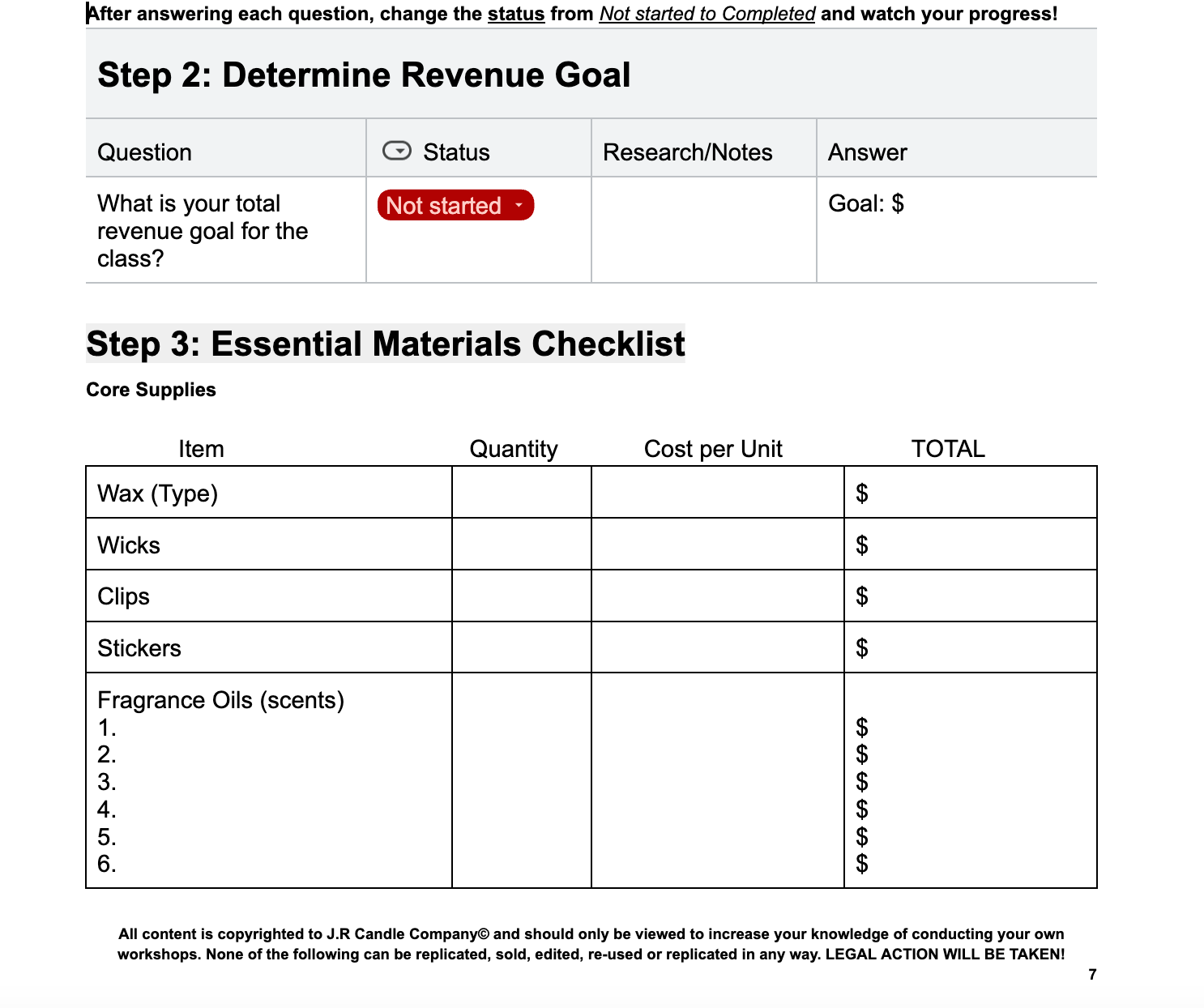Click the Quantity cell for Wax (Type)
The width and height of the screenshot is (1204, 1008).
(521, 493)
